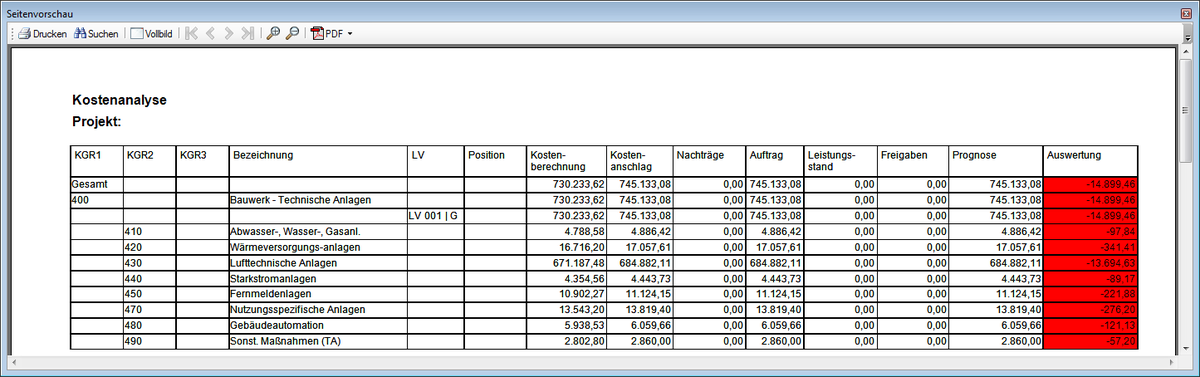Click the Kostenanschlag column header
The image size is (1200, 377).
coord(640,161)
